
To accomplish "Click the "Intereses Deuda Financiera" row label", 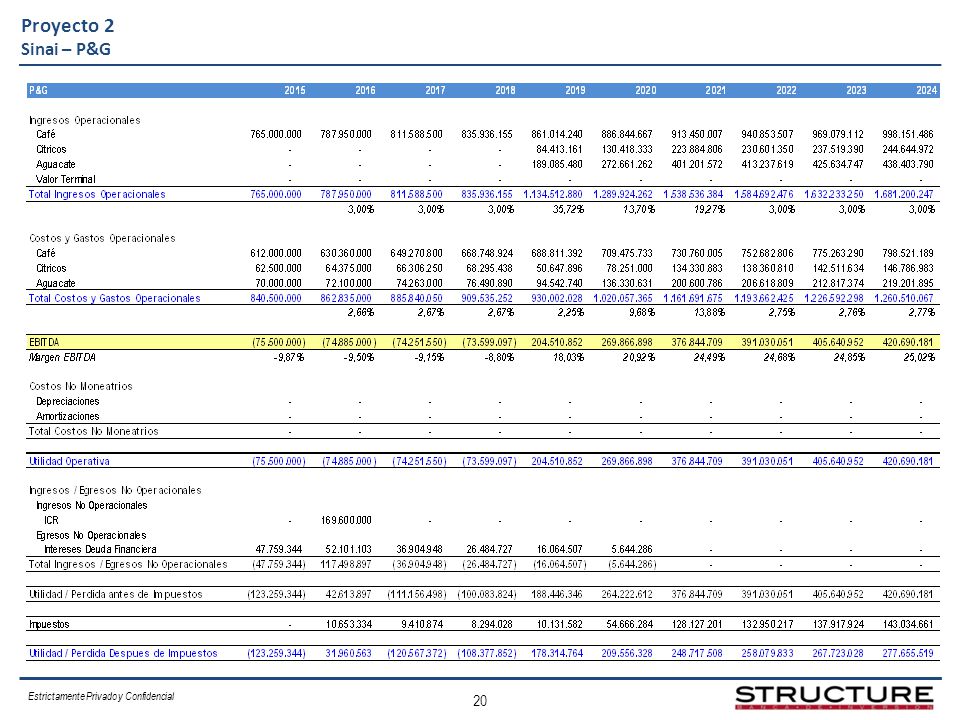I will click(100, 549).
